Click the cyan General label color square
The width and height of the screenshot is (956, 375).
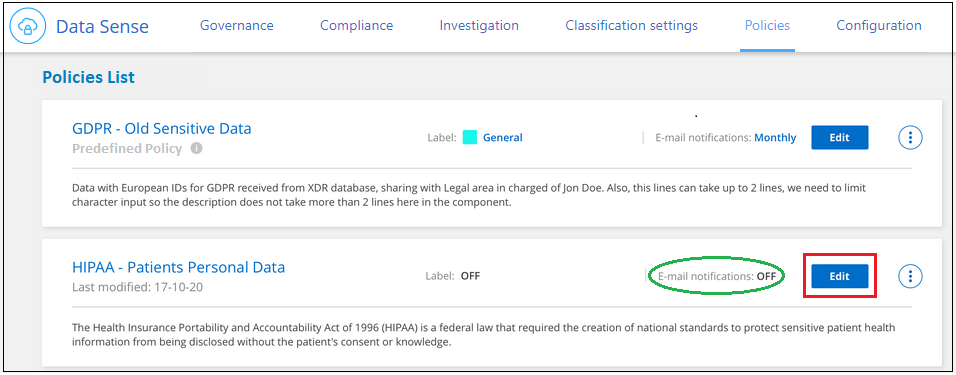point(469,138)
